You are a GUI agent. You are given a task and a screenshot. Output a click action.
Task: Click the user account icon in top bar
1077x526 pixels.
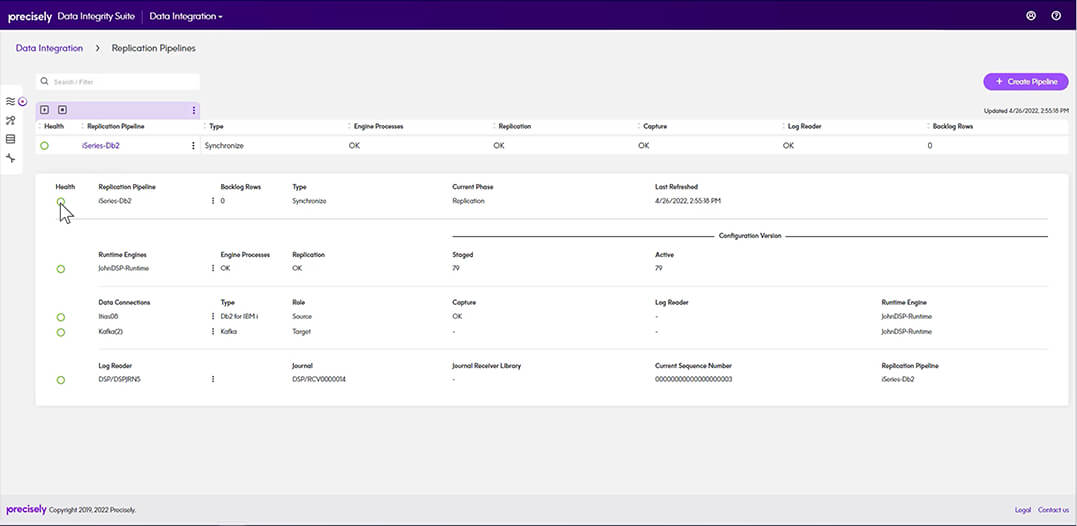click(1030, 16)
